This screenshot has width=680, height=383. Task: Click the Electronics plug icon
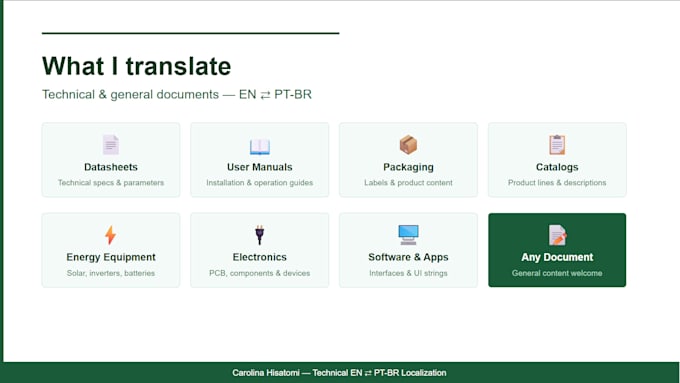click(x=259, y=235)
